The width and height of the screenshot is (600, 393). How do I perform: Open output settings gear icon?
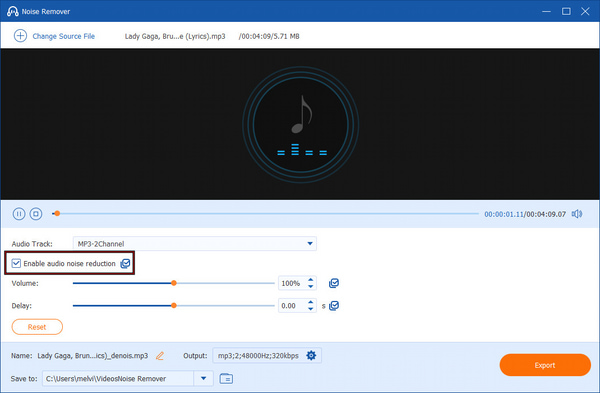[x=311, y=355]
